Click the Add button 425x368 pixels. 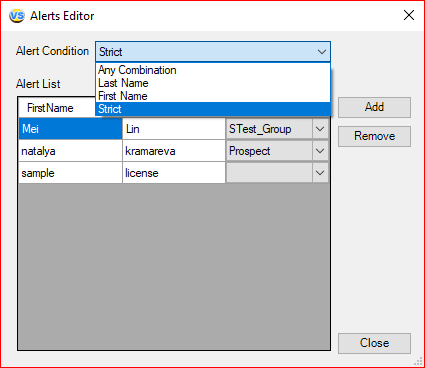(374, 107)
